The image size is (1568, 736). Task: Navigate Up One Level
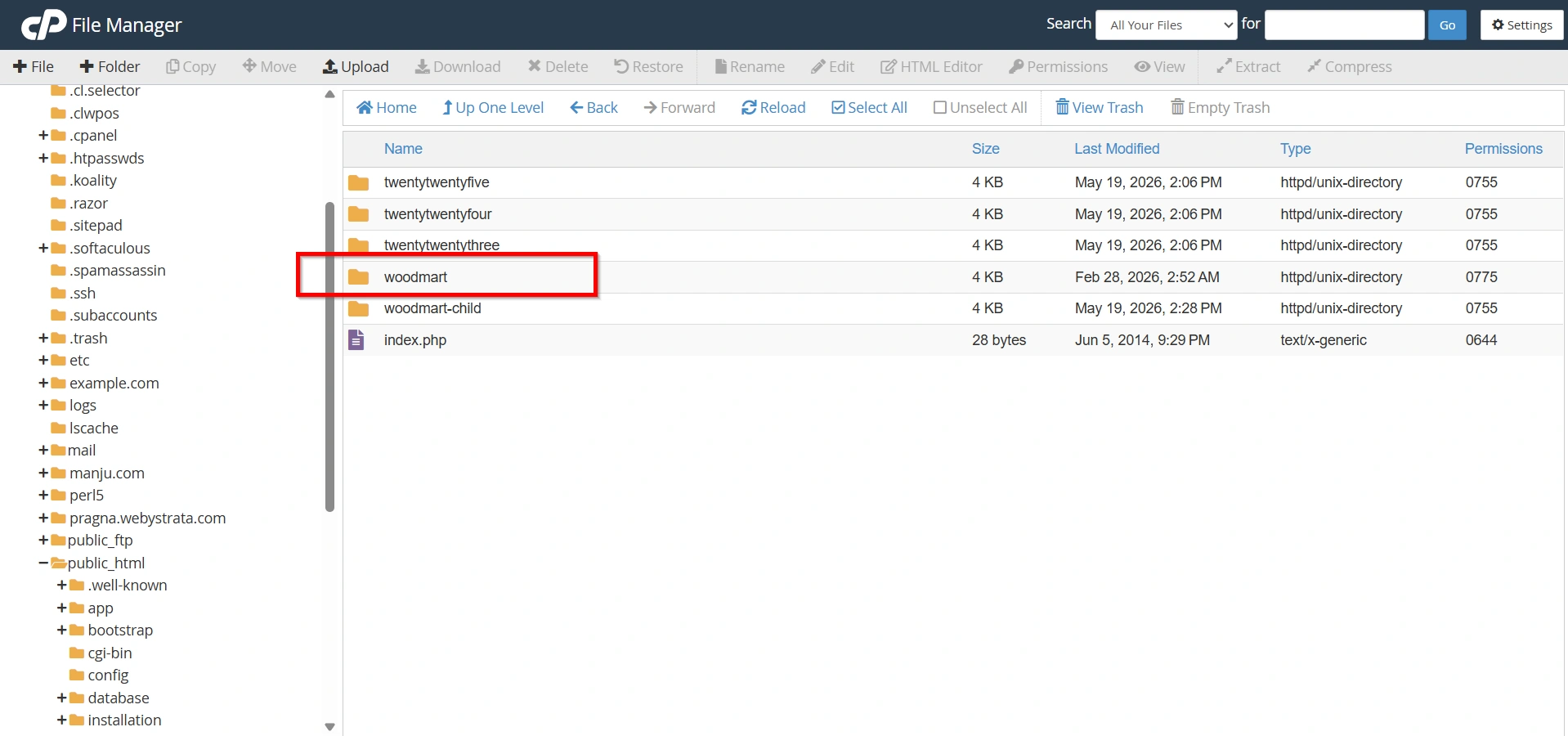493,107
